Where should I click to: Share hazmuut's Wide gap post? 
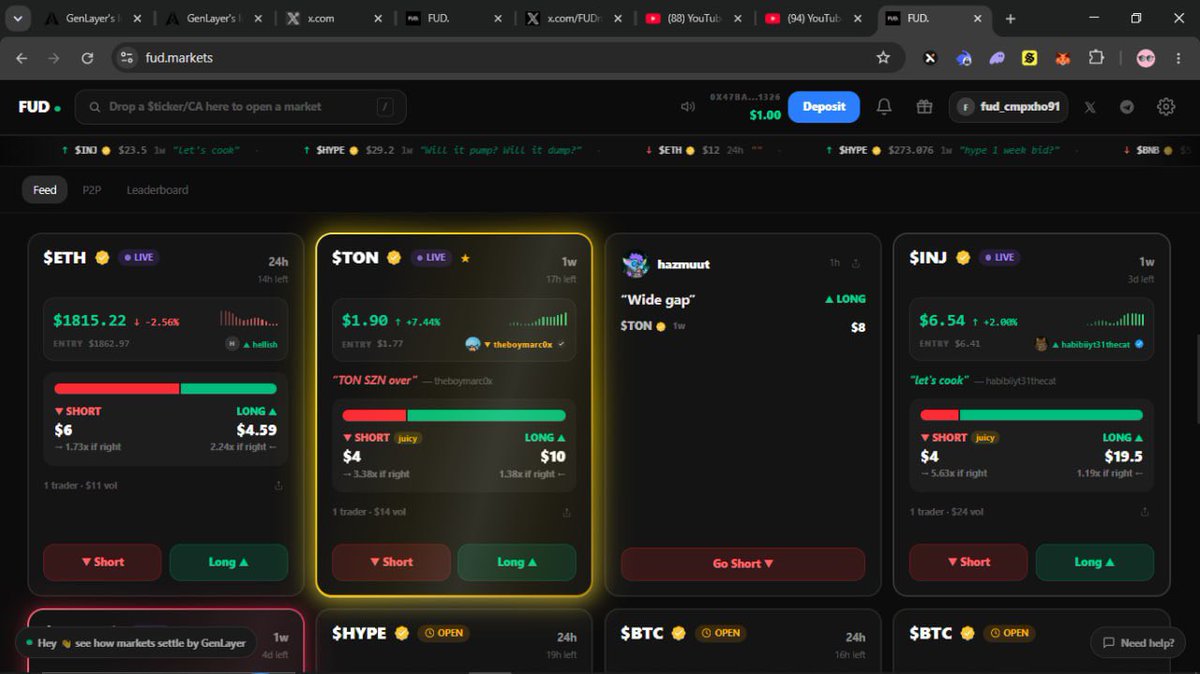coord(856,264)
